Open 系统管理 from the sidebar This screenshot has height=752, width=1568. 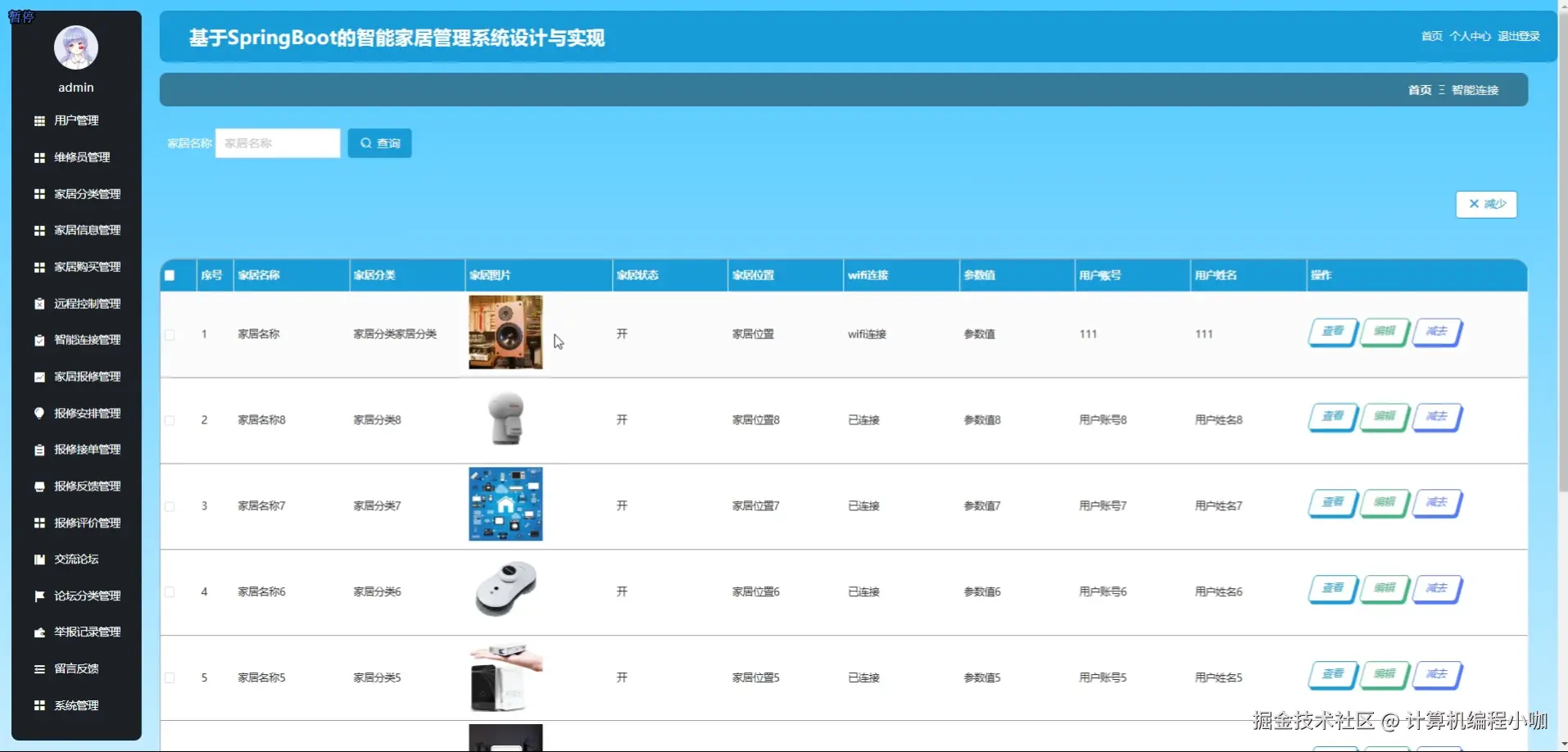76,705
